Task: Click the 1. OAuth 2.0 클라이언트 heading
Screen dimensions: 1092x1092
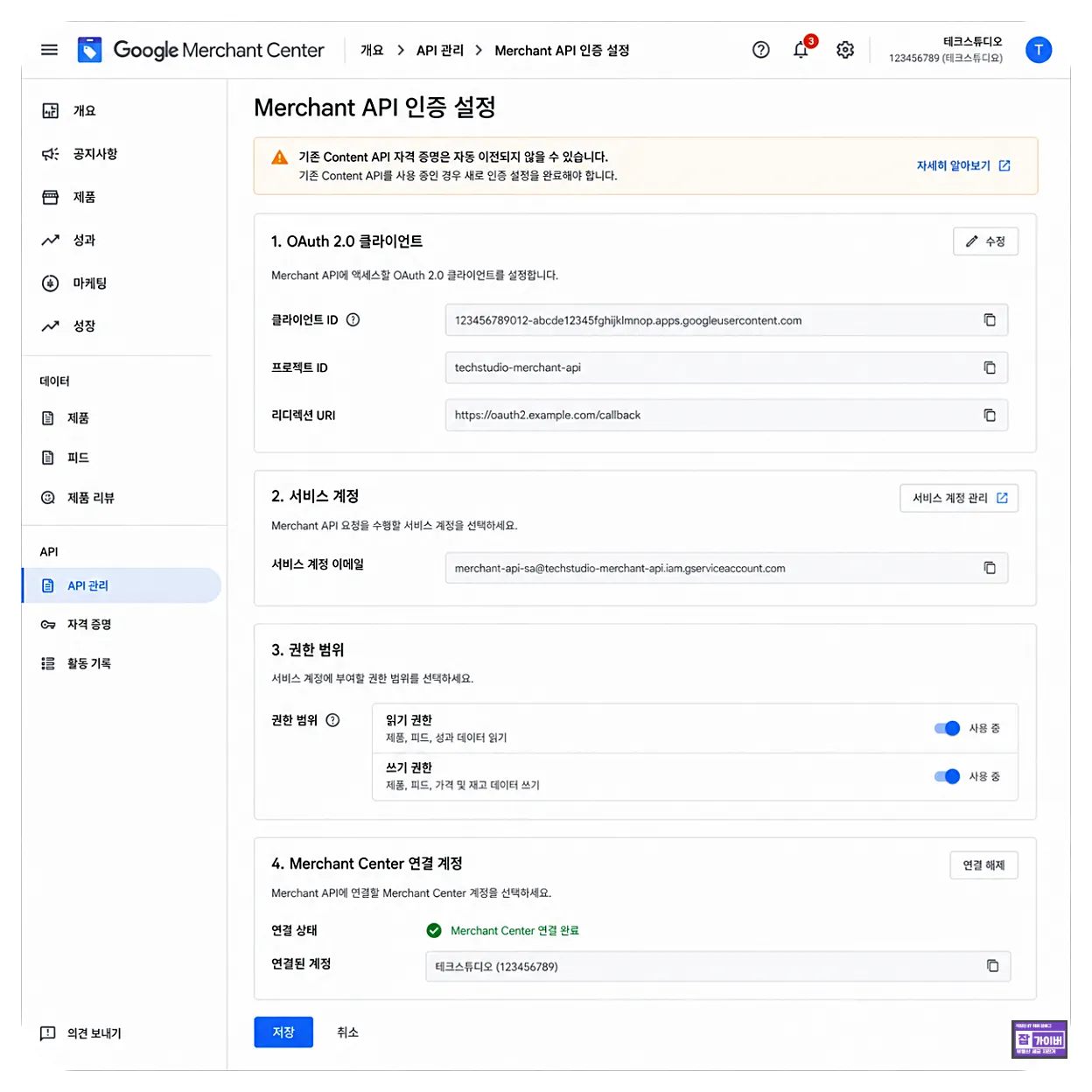Action: coord(347,241)
